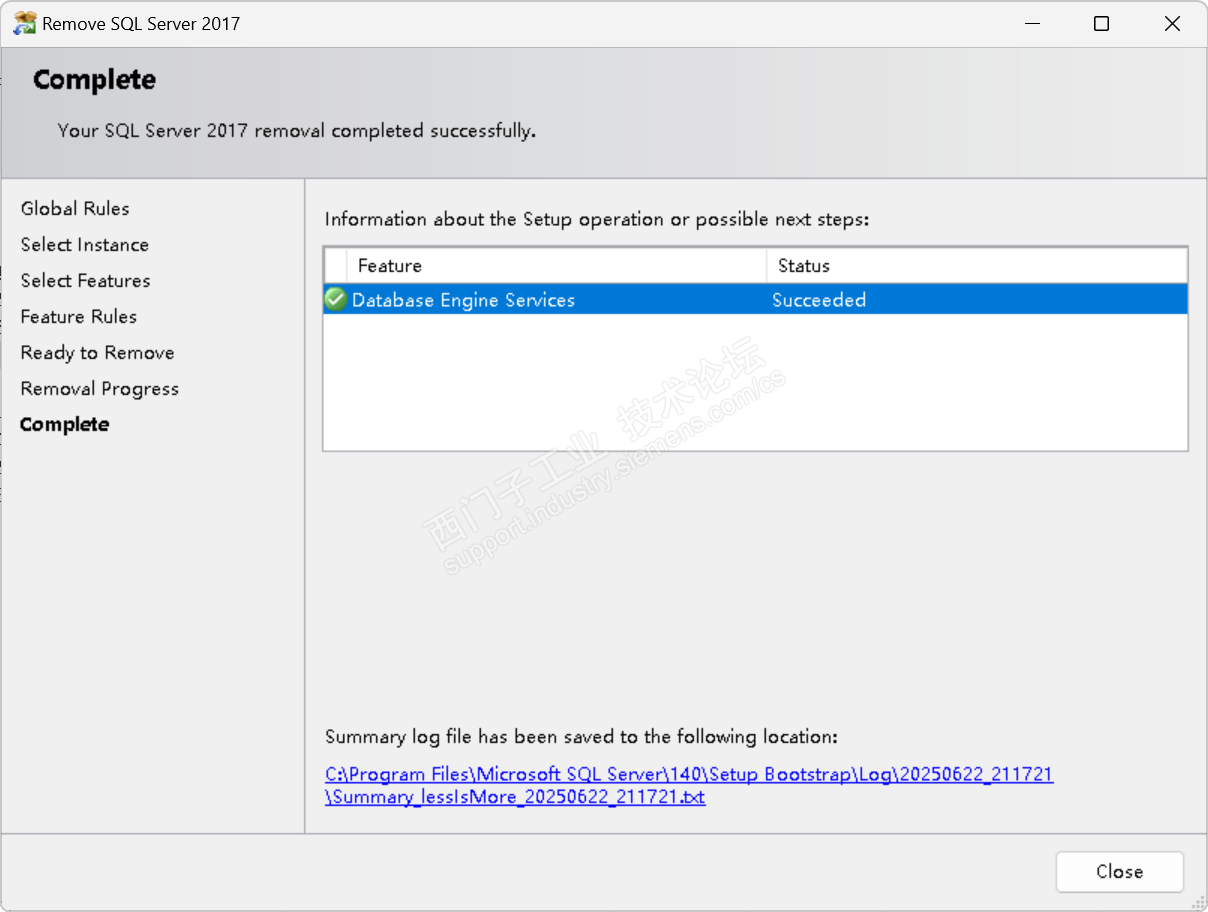The width and height of the screenshot is (1208, 912).
Task: Open the Summary log file link
Action: pyautogui.click(x=689, y=786)
